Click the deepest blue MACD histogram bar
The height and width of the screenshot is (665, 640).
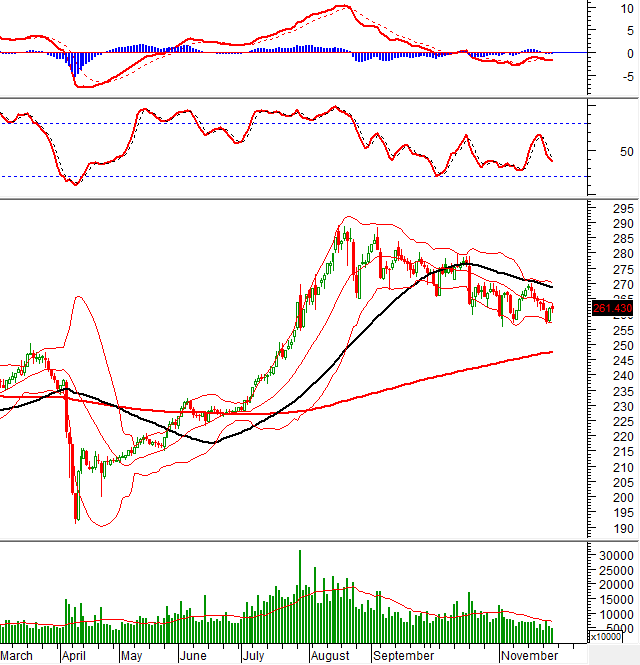point(72,66)
